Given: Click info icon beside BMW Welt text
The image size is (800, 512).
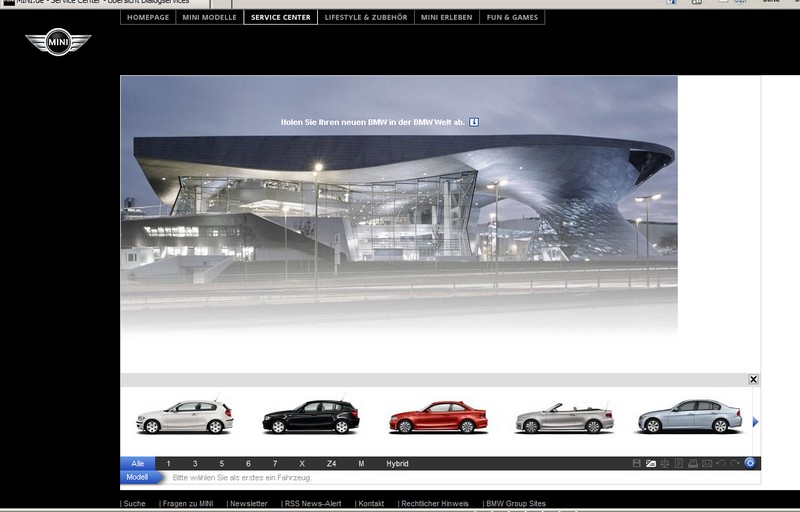Looking at the screenshot, I should click(x=475, y=122).
